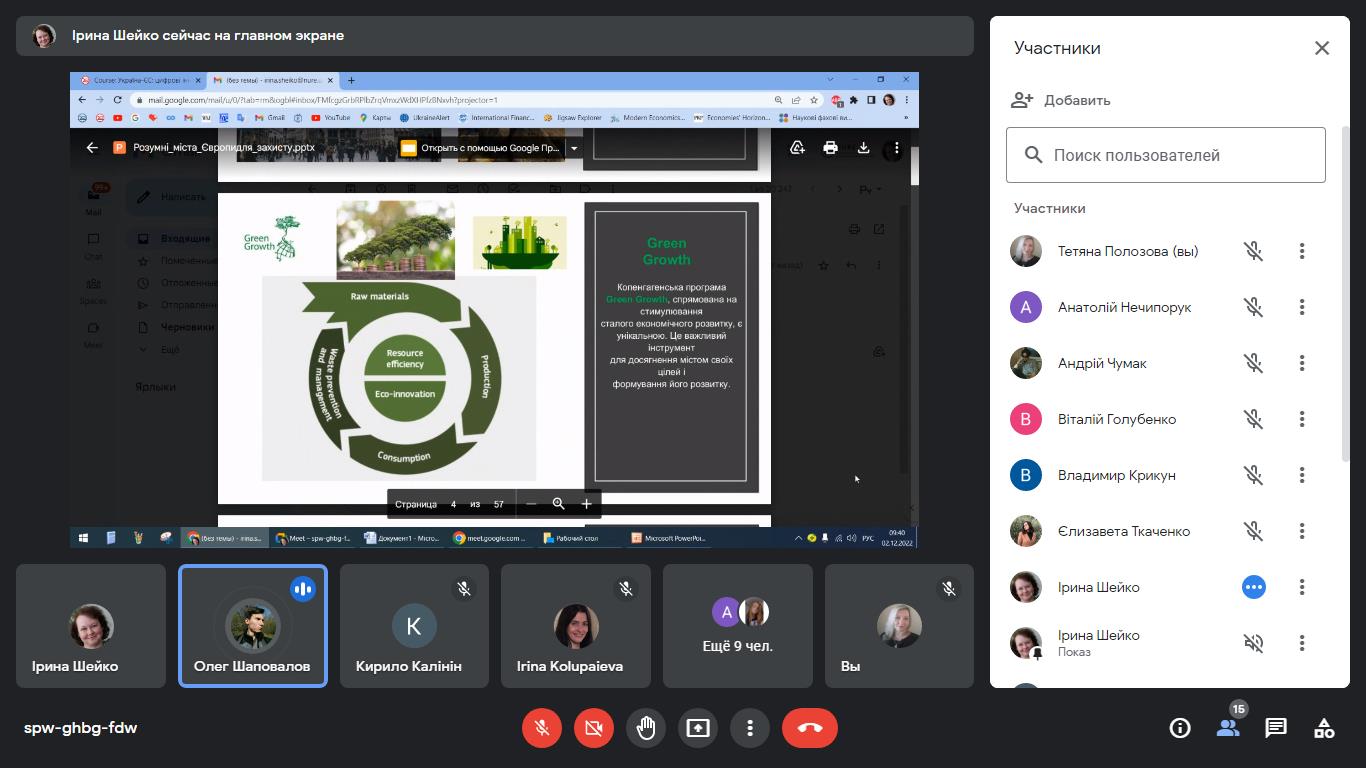Image resolution: width=1366 pixels, height=768 pixels.
Task: Select Олег Шаповалов video tile
Action: 253,626
